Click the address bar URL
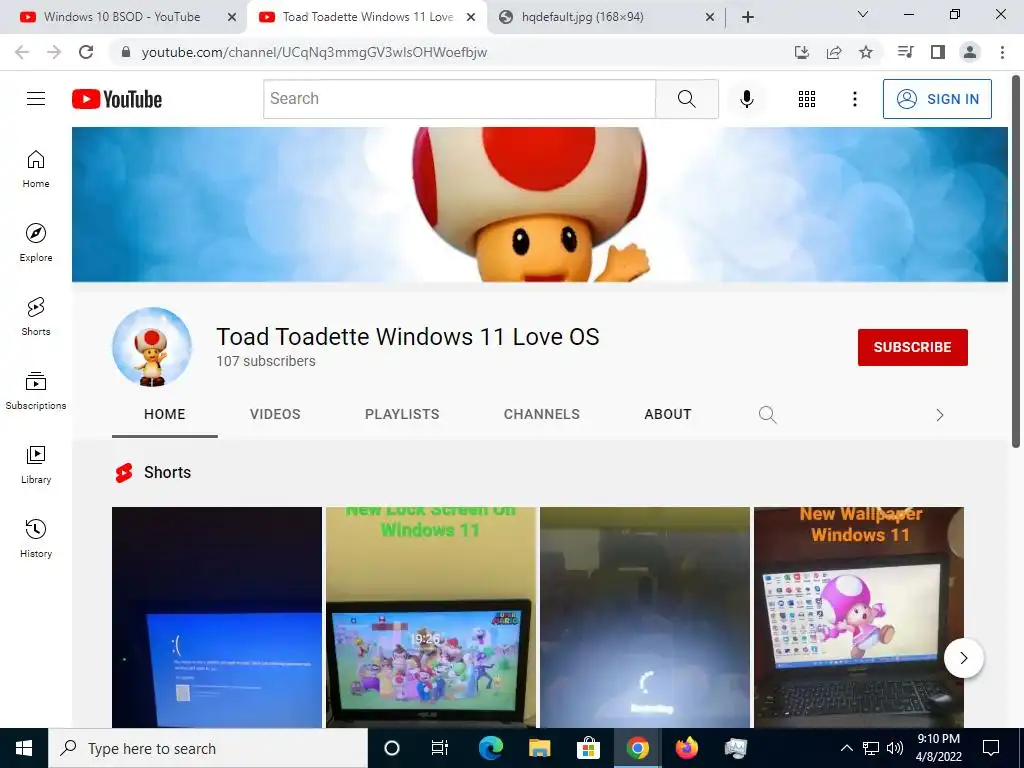Image resolution: width=1024 pixels, height=768 pixels. pyautogui.click(x=314, y=52)
